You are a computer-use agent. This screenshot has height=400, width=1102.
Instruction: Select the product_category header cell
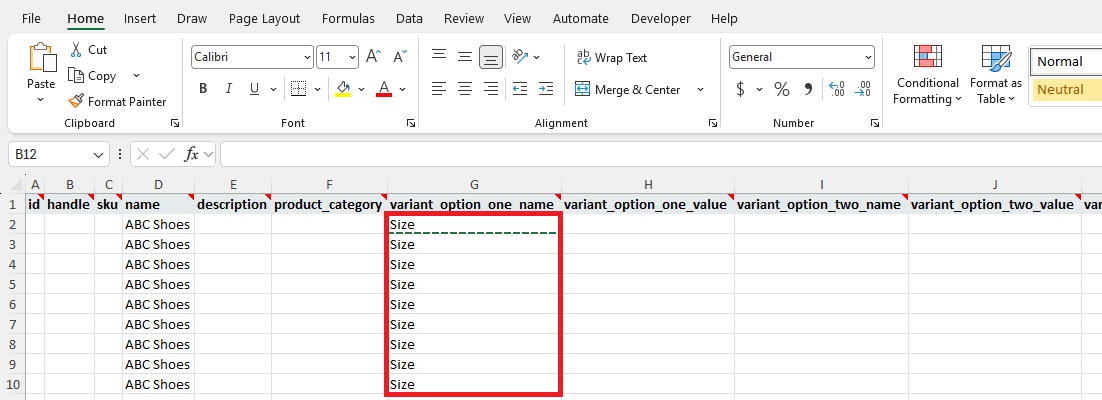point(330,205)
